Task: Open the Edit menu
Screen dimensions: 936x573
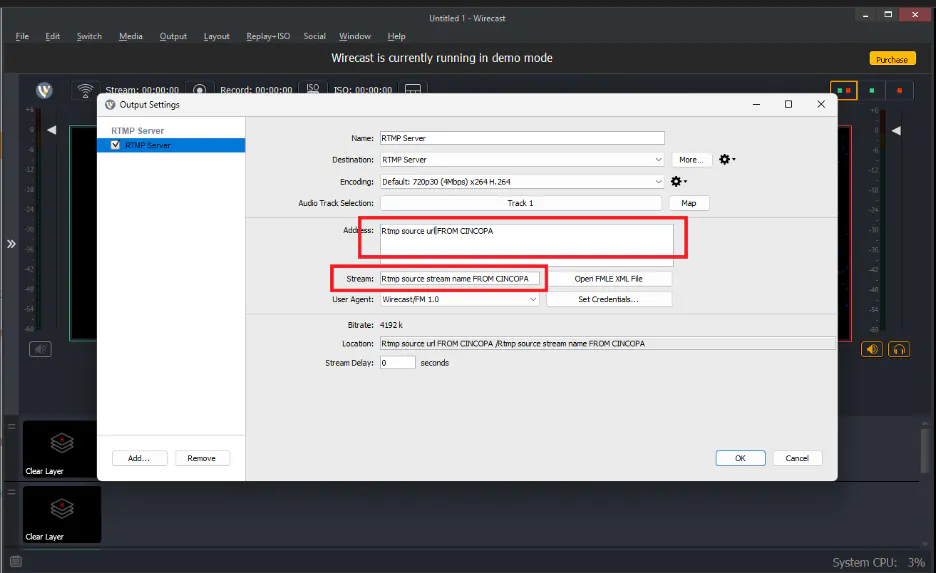Action: [x=53, y=36]
